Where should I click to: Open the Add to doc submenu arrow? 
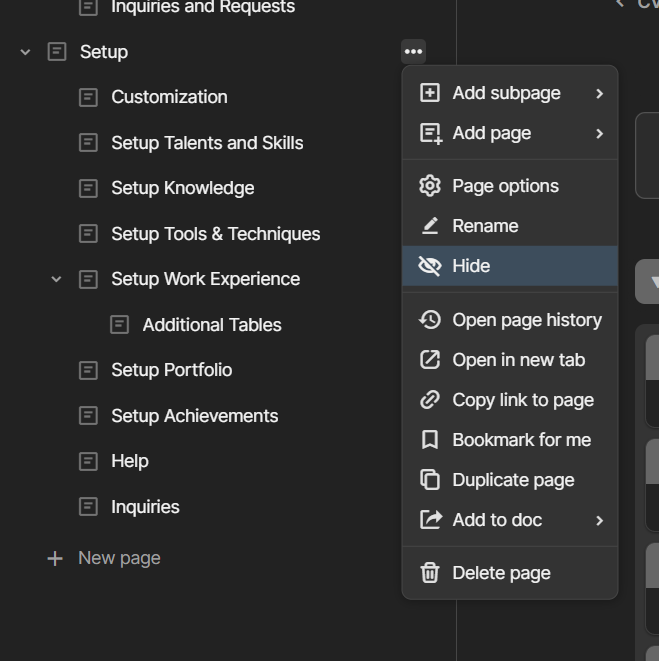coord(599,520)
